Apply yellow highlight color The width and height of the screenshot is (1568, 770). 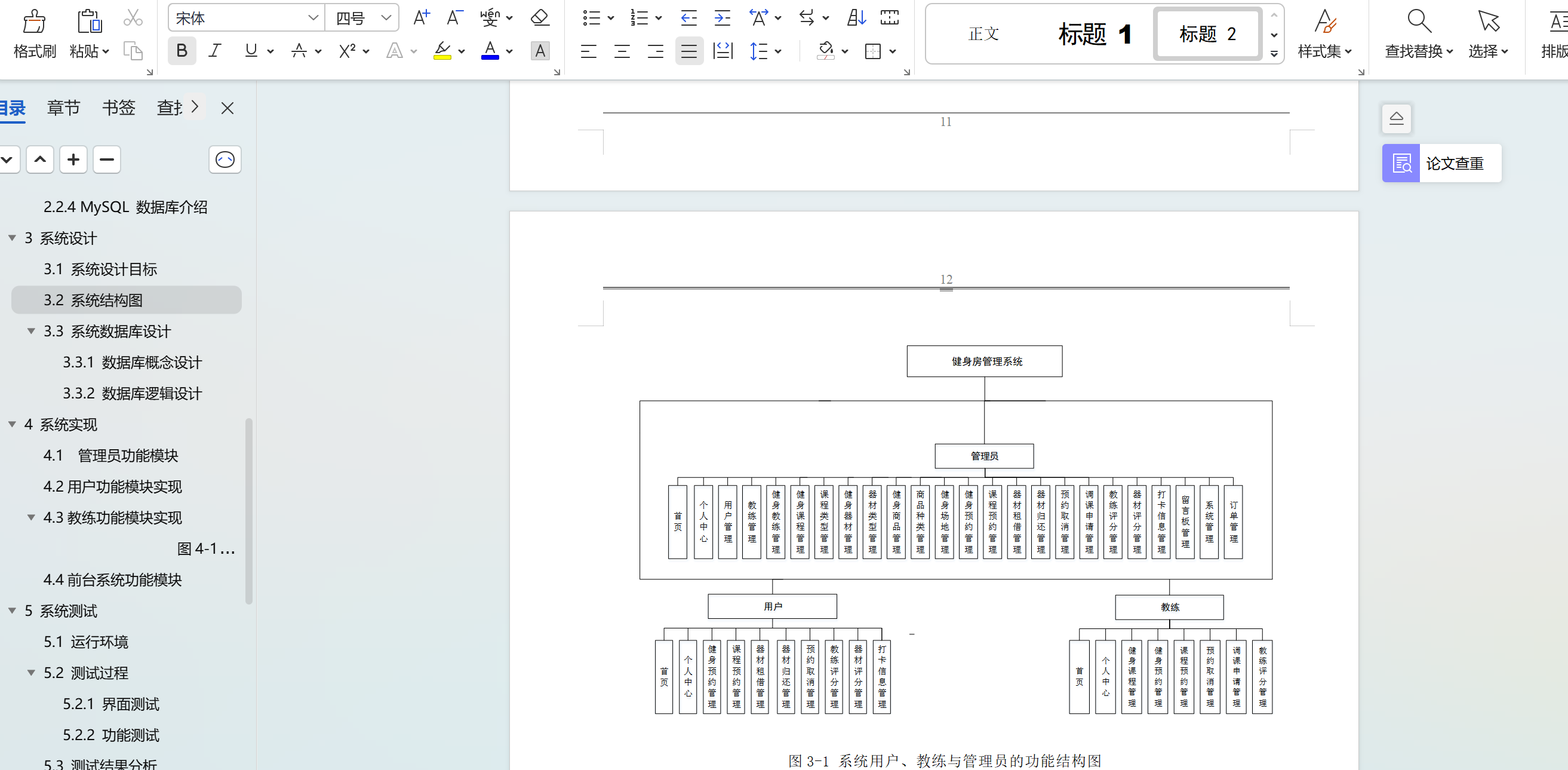coord(442,51)
